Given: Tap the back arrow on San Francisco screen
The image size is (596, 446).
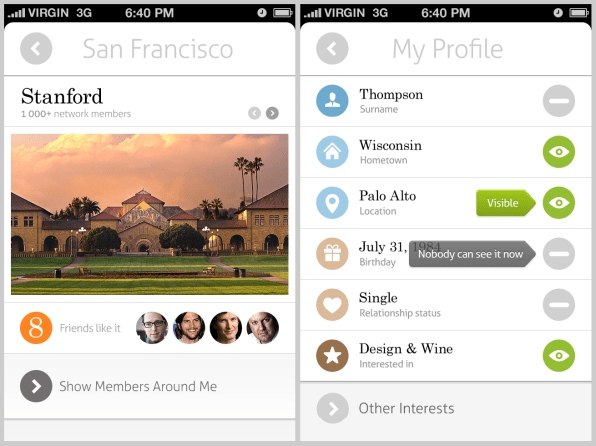Looking at the screenshot, I should (36, 49).
